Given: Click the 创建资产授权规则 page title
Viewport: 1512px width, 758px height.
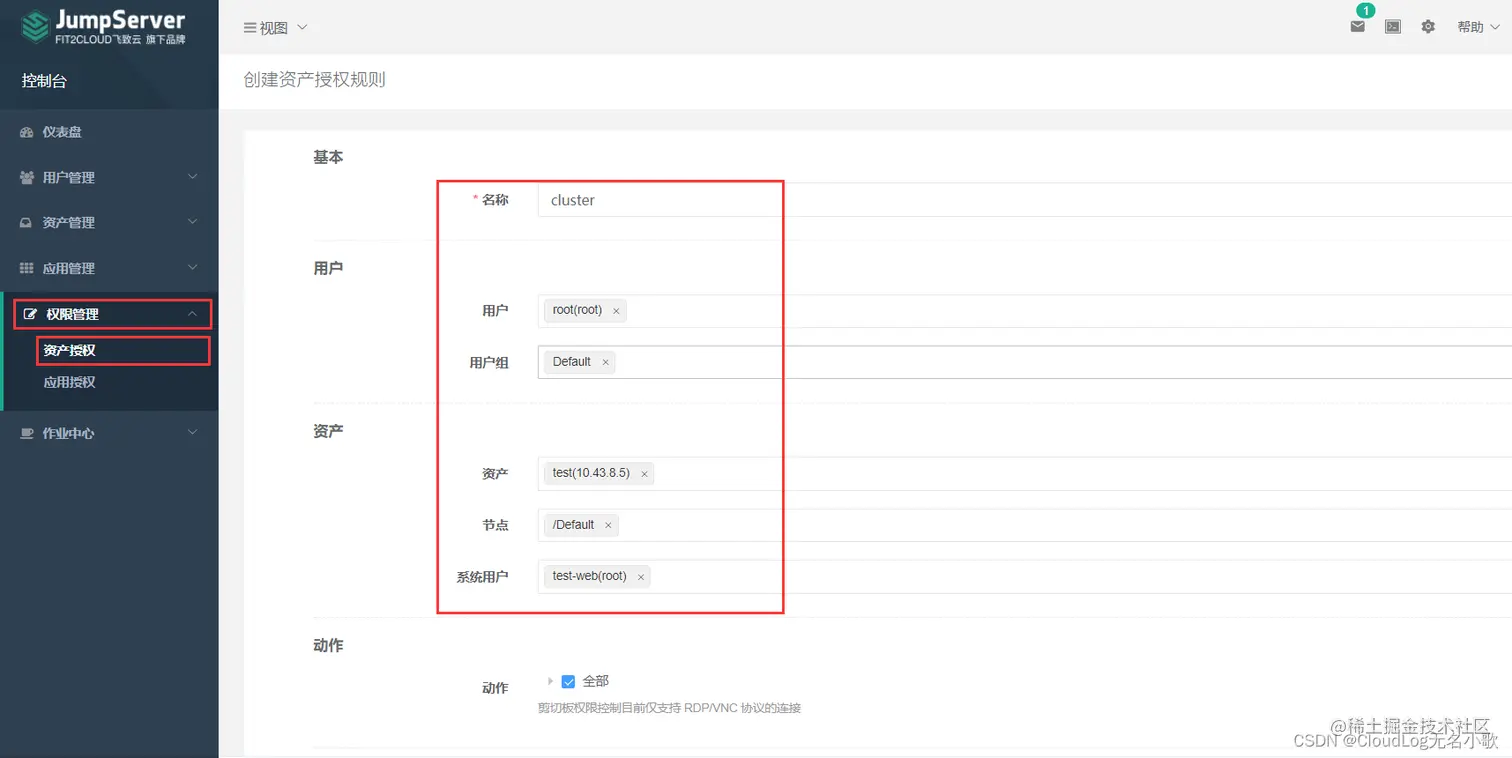Looking at the screenshot, I should pos(314,80).
